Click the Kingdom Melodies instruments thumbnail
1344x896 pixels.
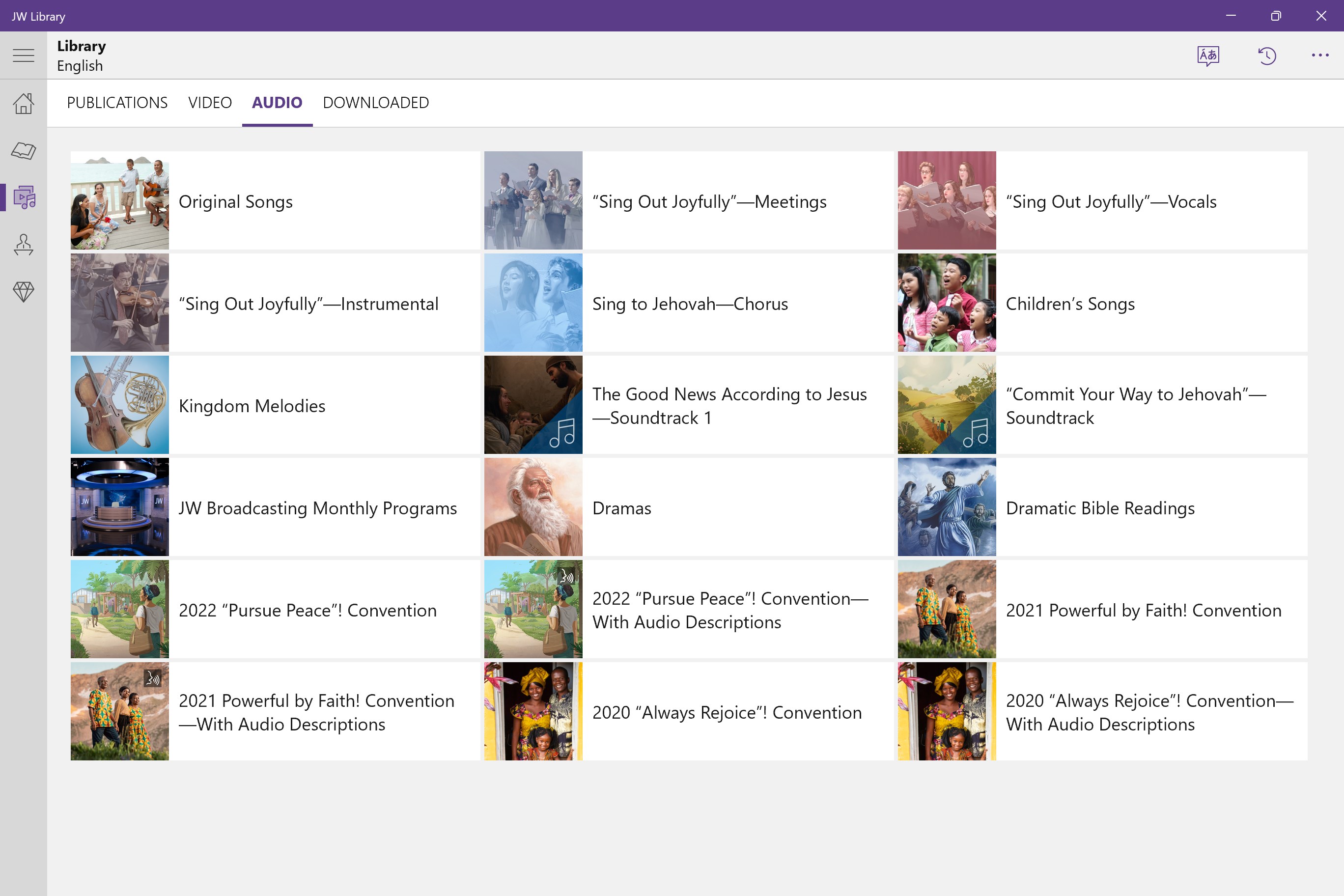pos(120,405)
